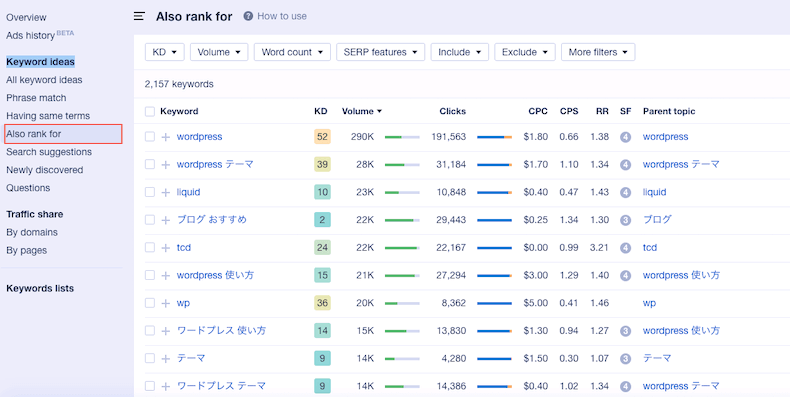The height and width of the screenshot is (397, 790).
Task: Click the CPC column header
Action: (538, 111)
